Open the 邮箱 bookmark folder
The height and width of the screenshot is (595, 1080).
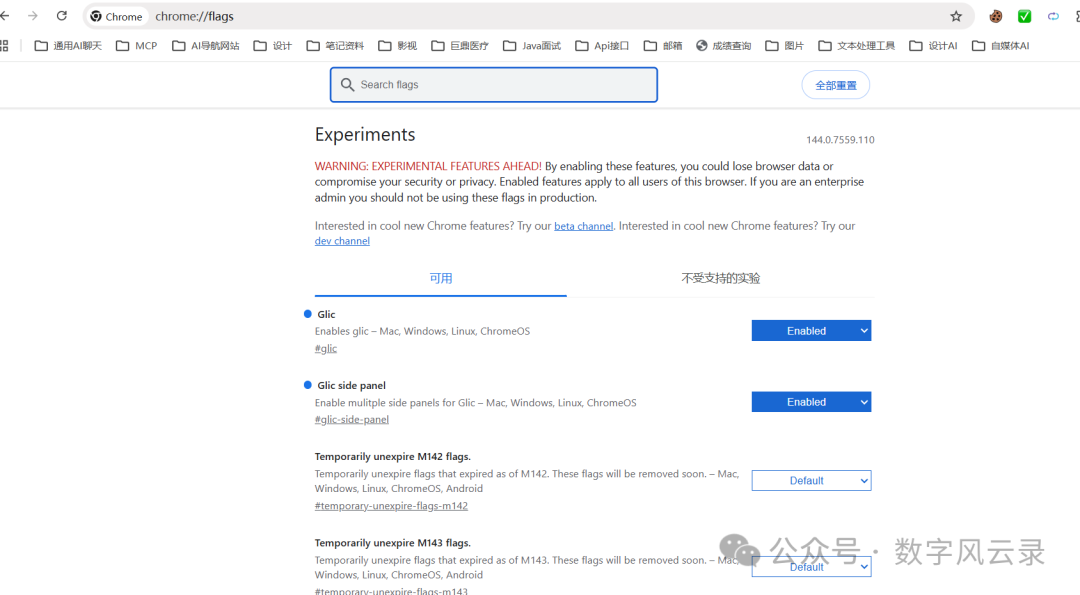tap(663, 45)
